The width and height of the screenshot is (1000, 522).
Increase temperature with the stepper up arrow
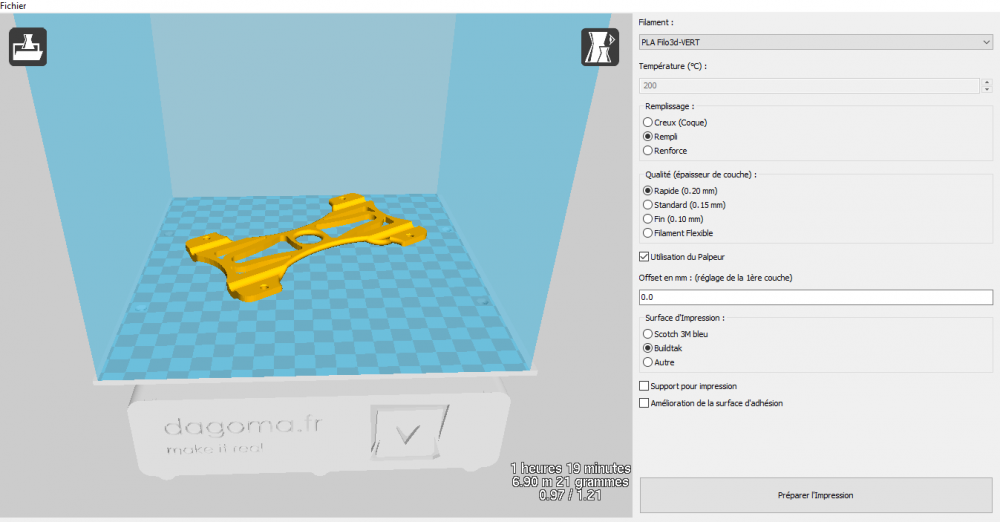pyautogui.click(x=987, y=82)
